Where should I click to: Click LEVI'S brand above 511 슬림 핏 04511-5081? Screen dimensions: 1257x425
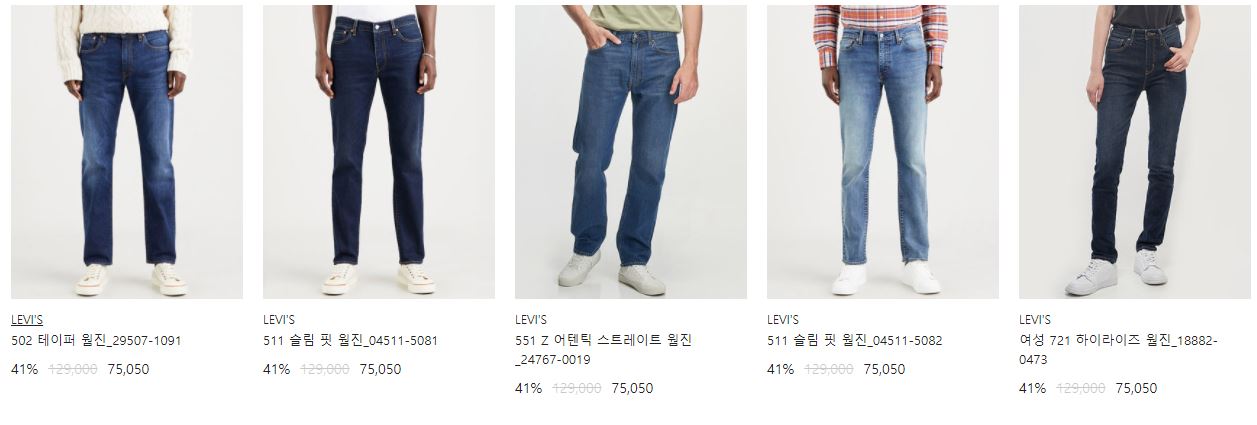[279, 320]
